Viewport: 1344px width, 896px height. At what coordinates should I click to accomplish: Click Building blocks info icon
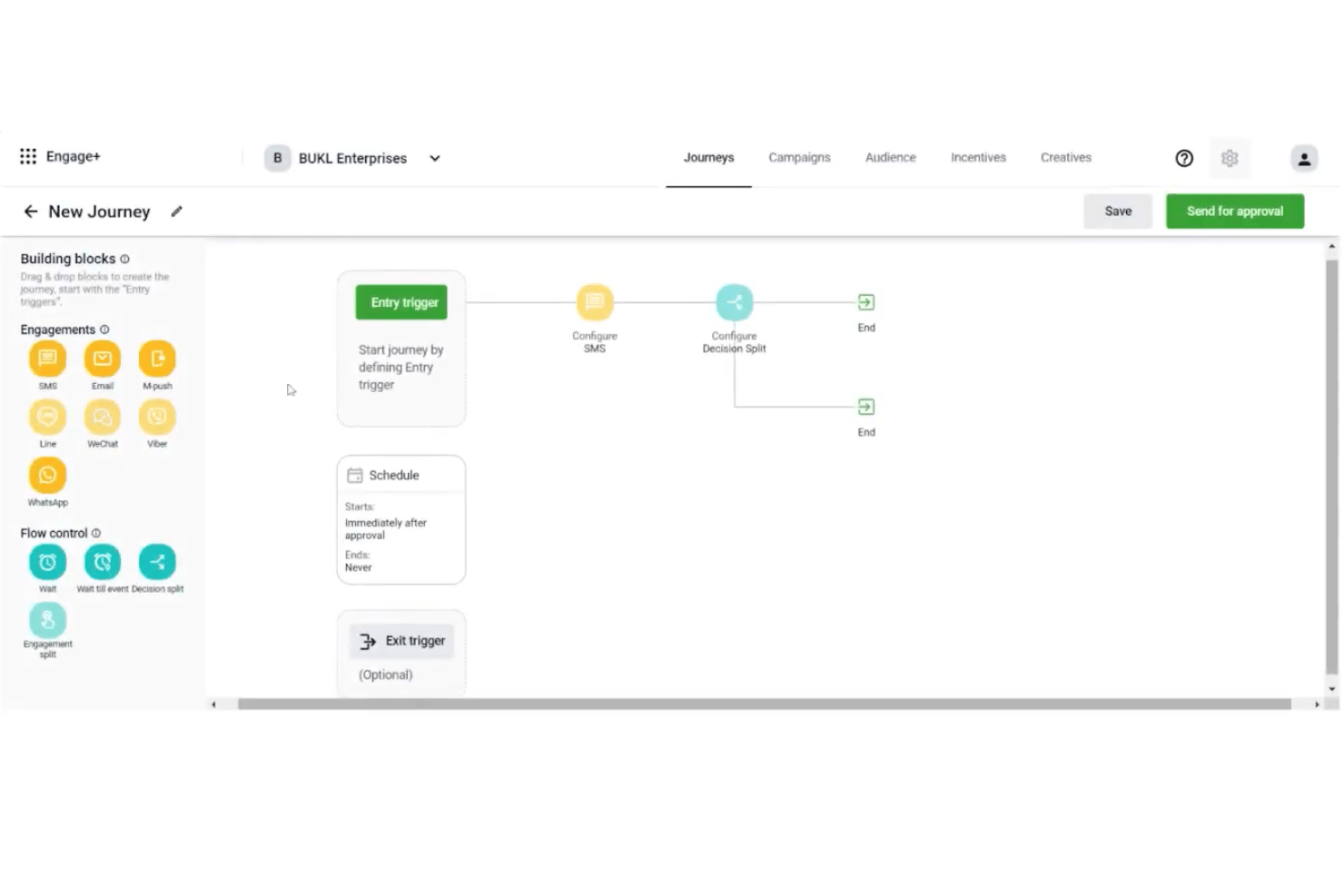[x=124, y=259]
